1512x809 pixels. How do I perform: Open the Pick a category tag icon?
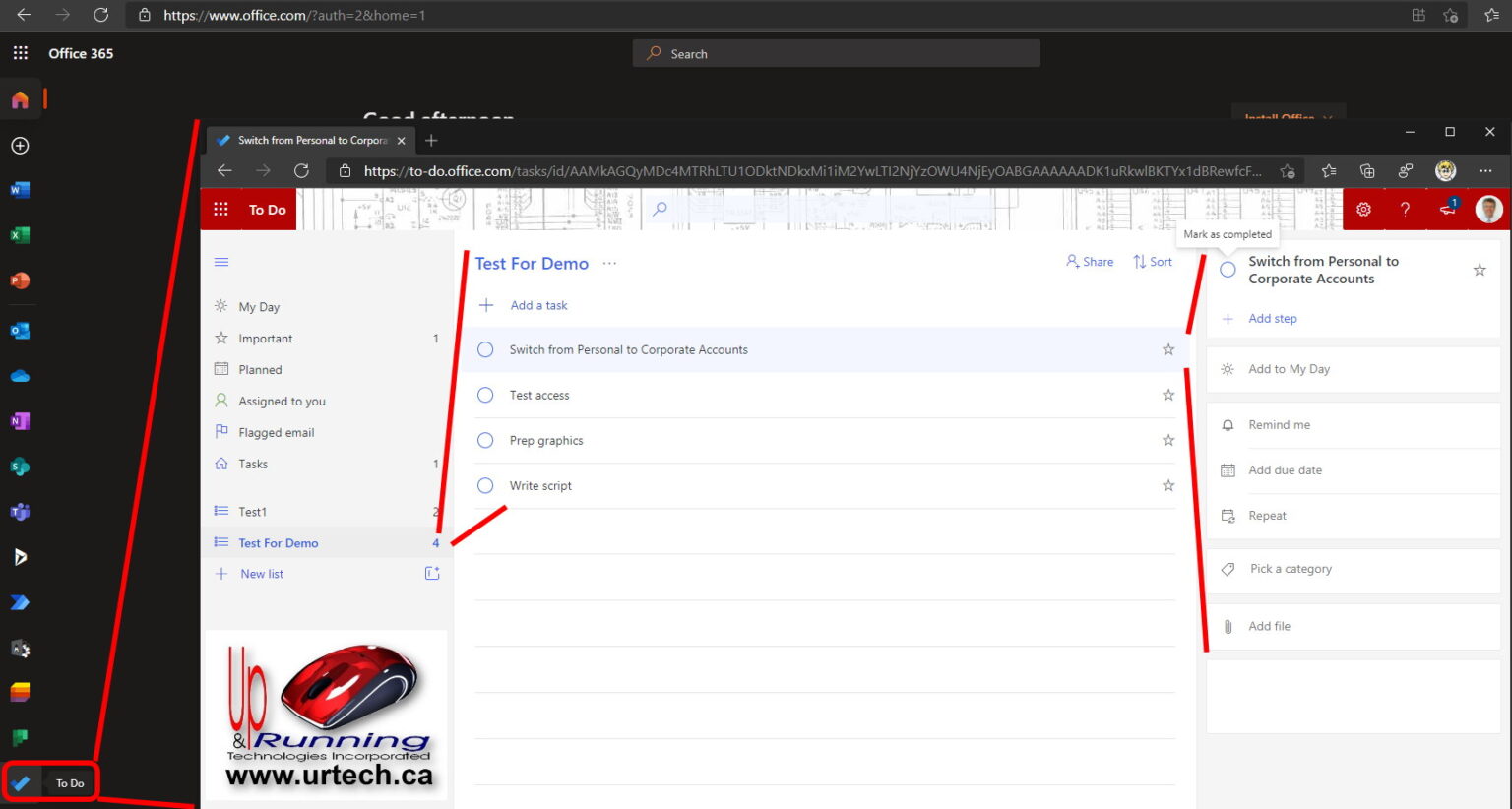pyautogui.click(x=1228, y=569)
